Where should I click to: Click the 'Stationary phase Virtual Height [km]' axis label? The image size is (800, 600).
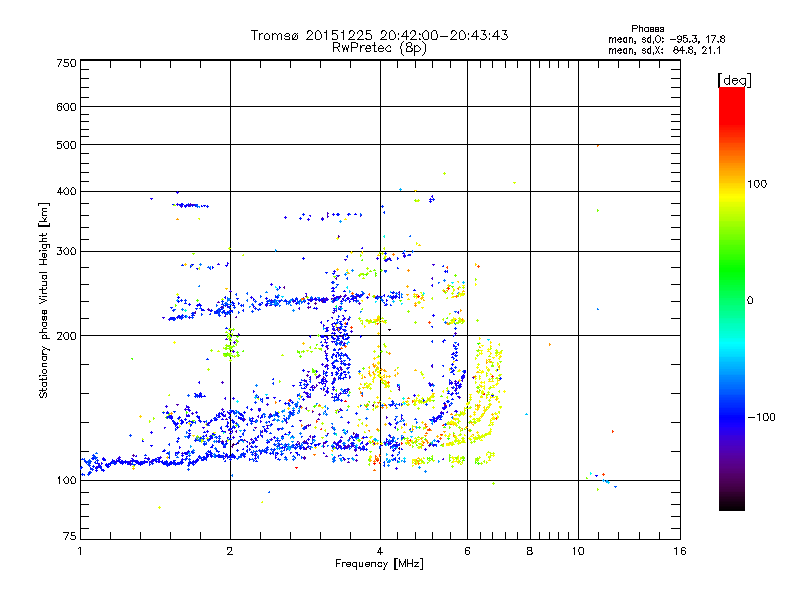pyautogui.click(x=44, y=301)
